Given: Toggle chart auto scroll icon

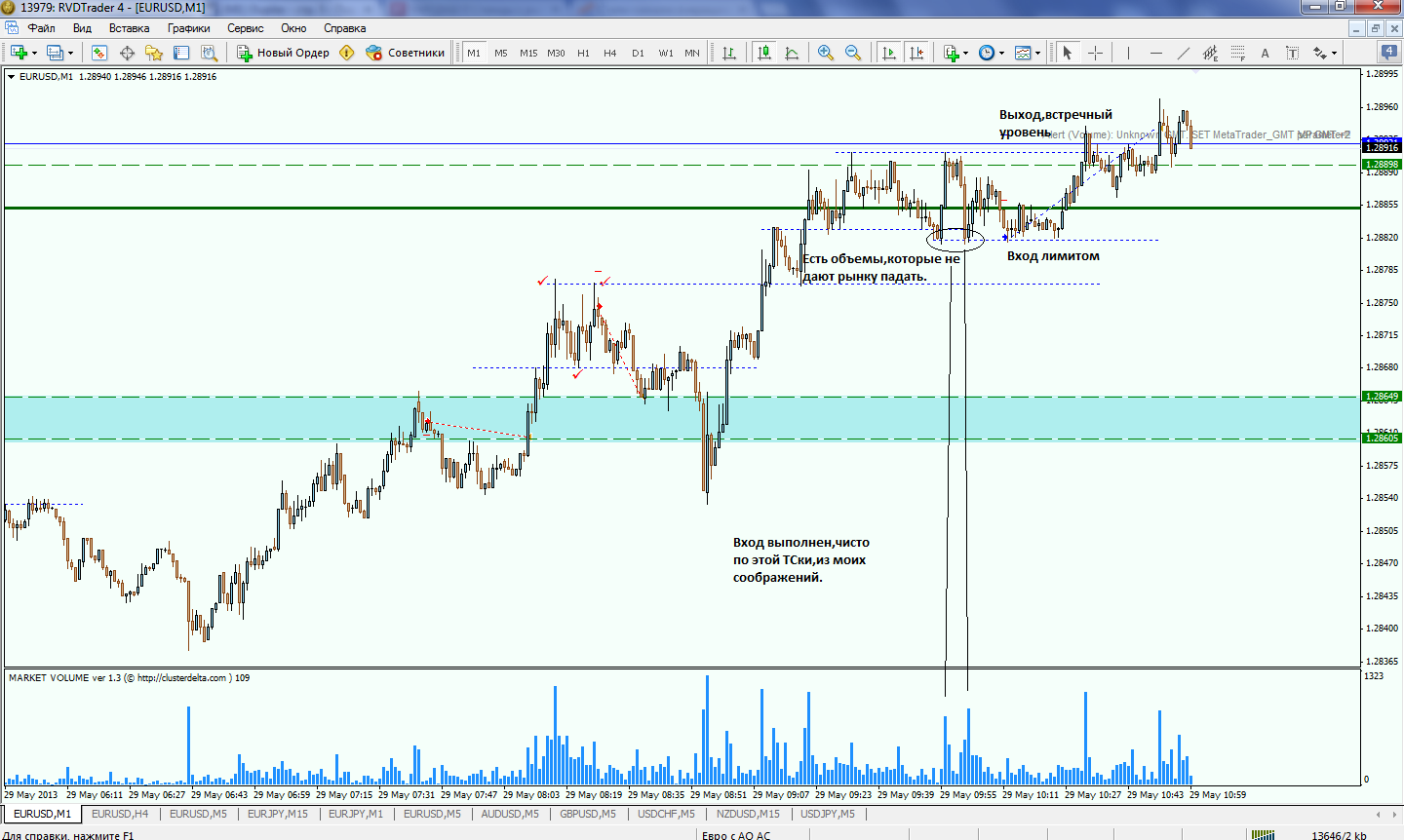Looking at the screenshot, I should [x=888, y=53].
